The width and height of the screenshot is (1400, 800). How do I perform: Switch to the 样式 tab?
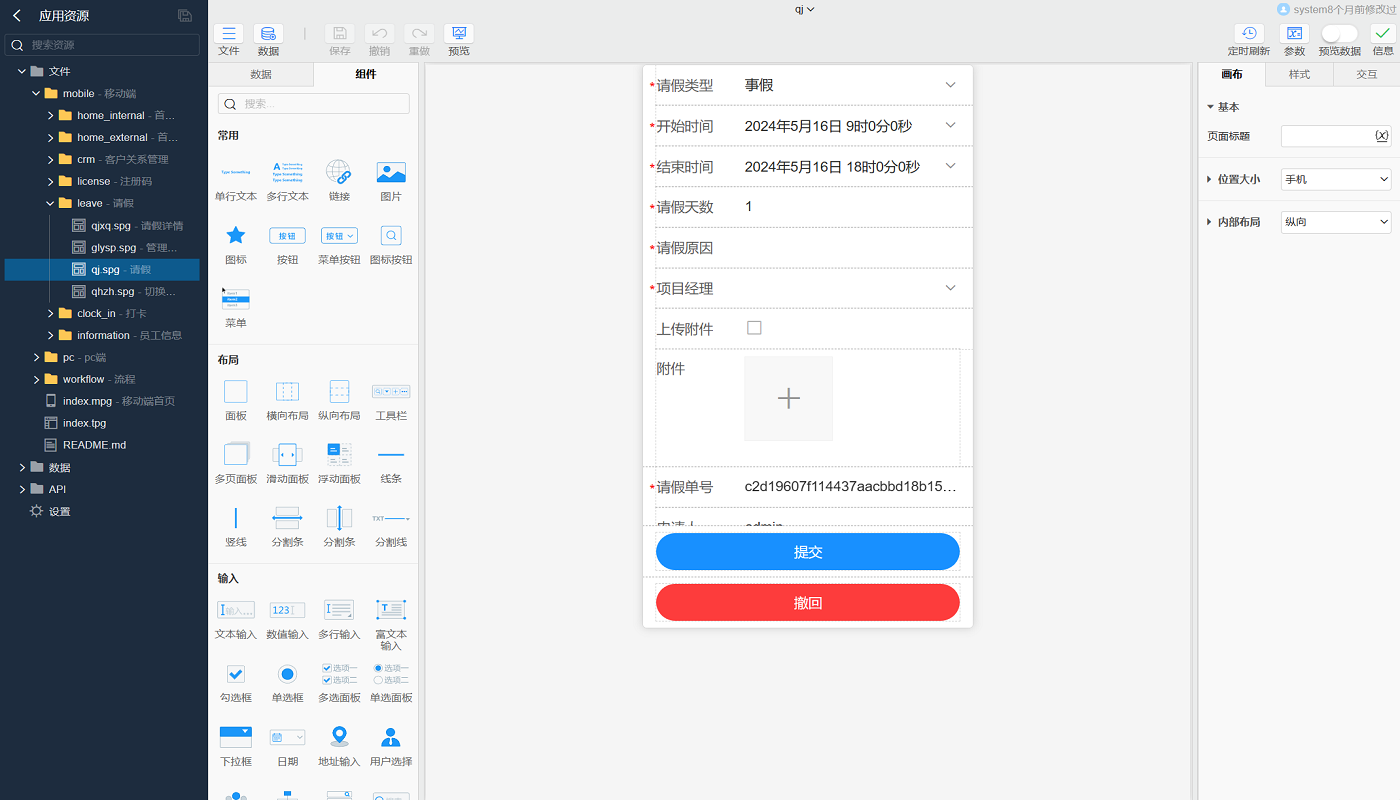tap(1299, 75)
